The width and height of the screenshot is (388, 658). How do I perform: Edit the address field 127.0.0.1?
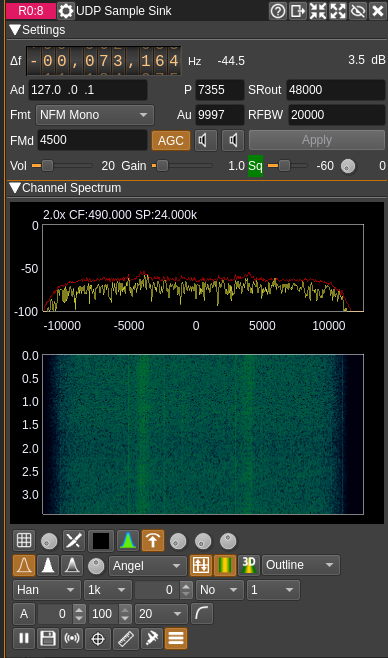tap(88, 90)
